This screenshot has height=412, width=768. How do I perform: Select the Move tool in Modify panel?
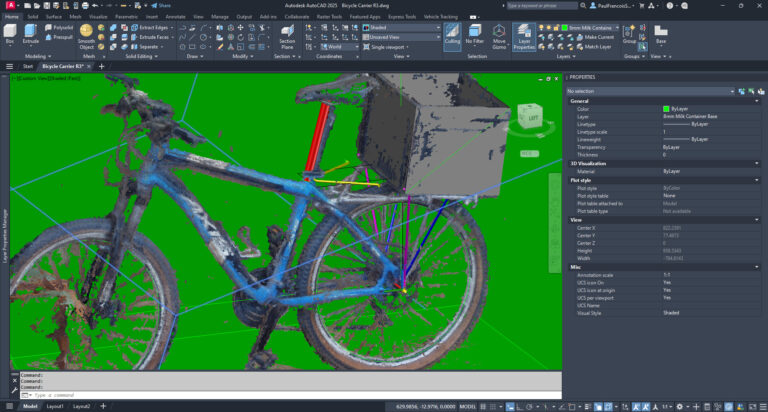(240, 28)
